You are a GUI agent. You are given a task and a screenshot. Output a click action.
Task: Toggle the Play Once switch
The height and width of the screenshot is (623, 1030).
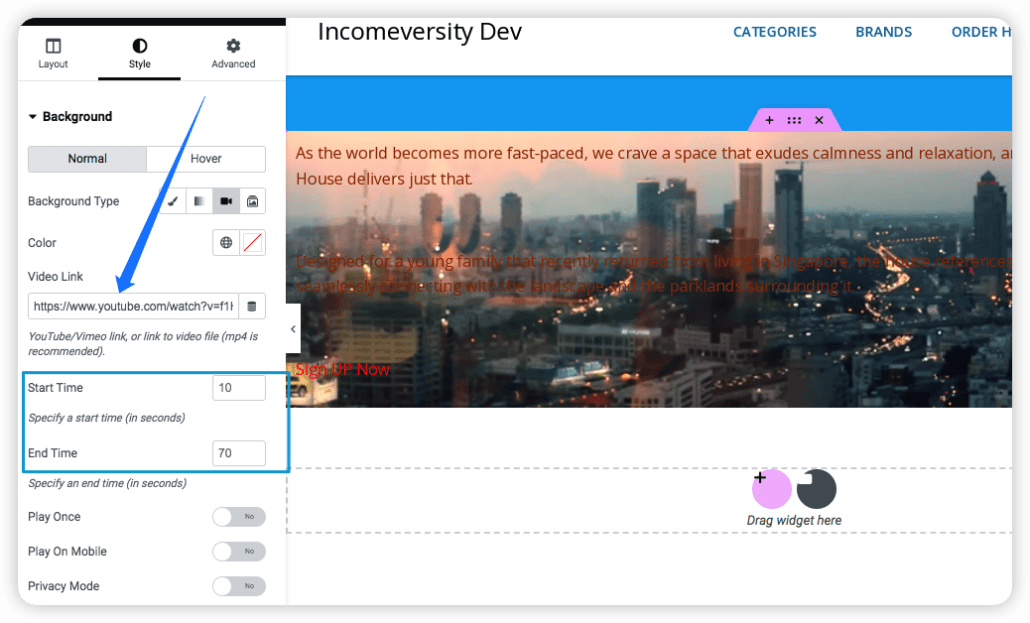pos(238,517)
